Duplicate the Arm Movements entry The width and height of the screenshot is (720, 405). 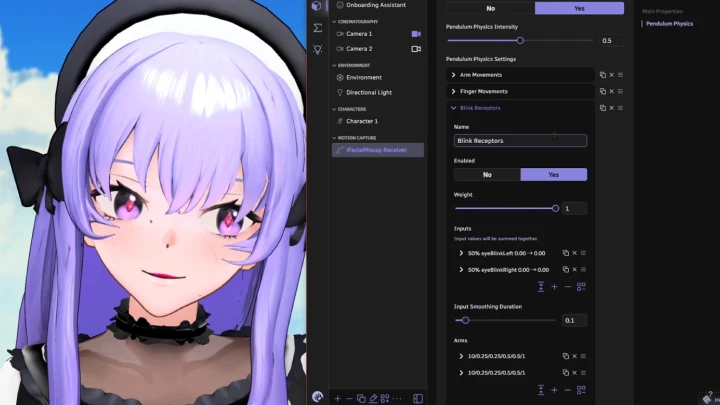coord(602,75)
